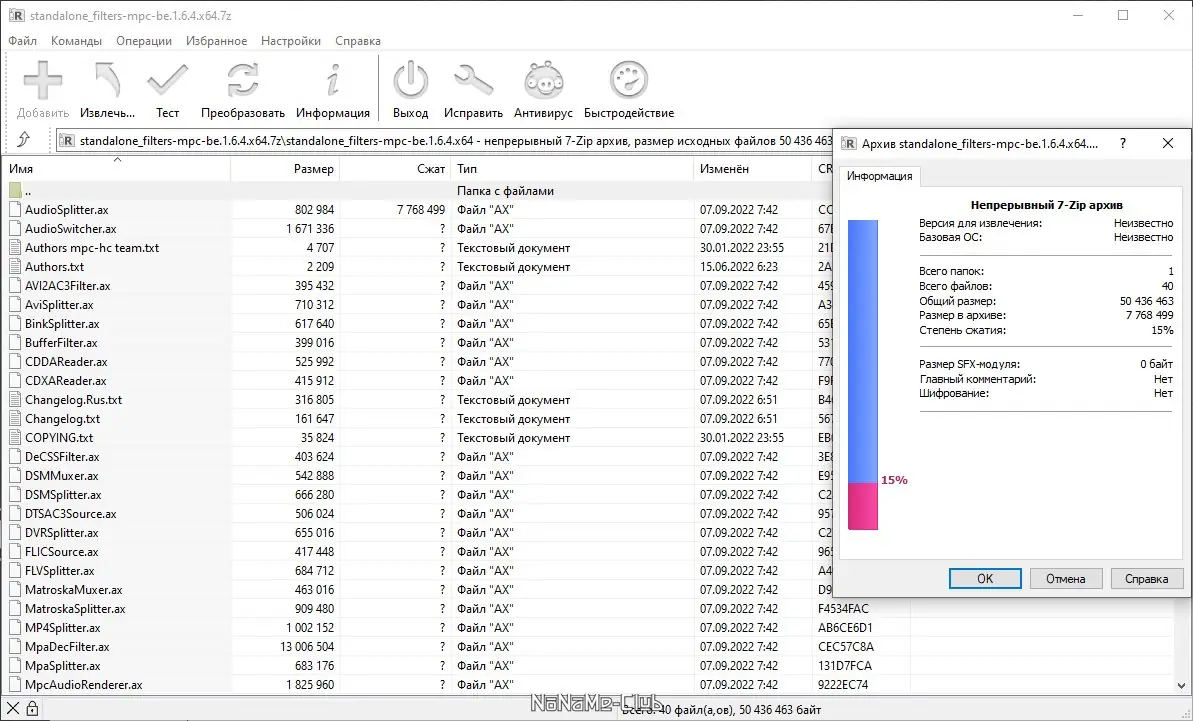The height and width of the screenshot is (721, 1193).
Task: Click the Выход (Exit) power icon
Action: point(410,80)
